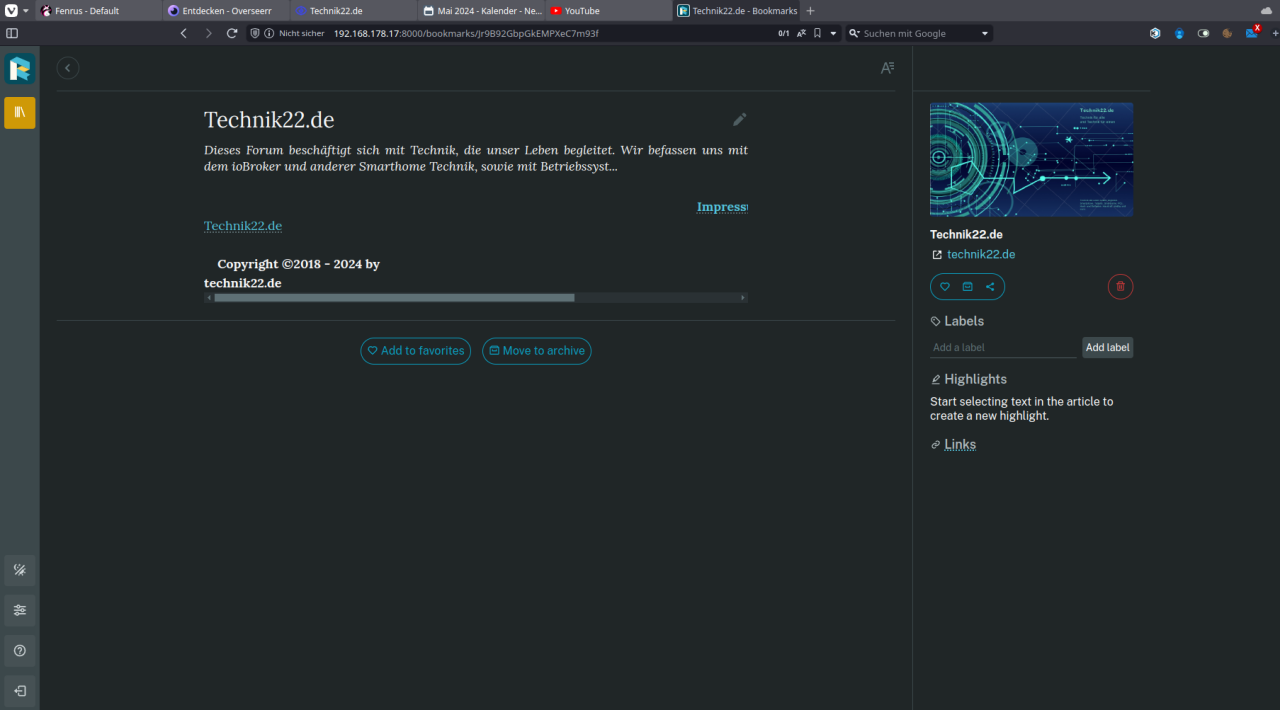Click the external link icon beside technik22.de
This screenshot has height=710, width=1280.
(x=937, y=255)
